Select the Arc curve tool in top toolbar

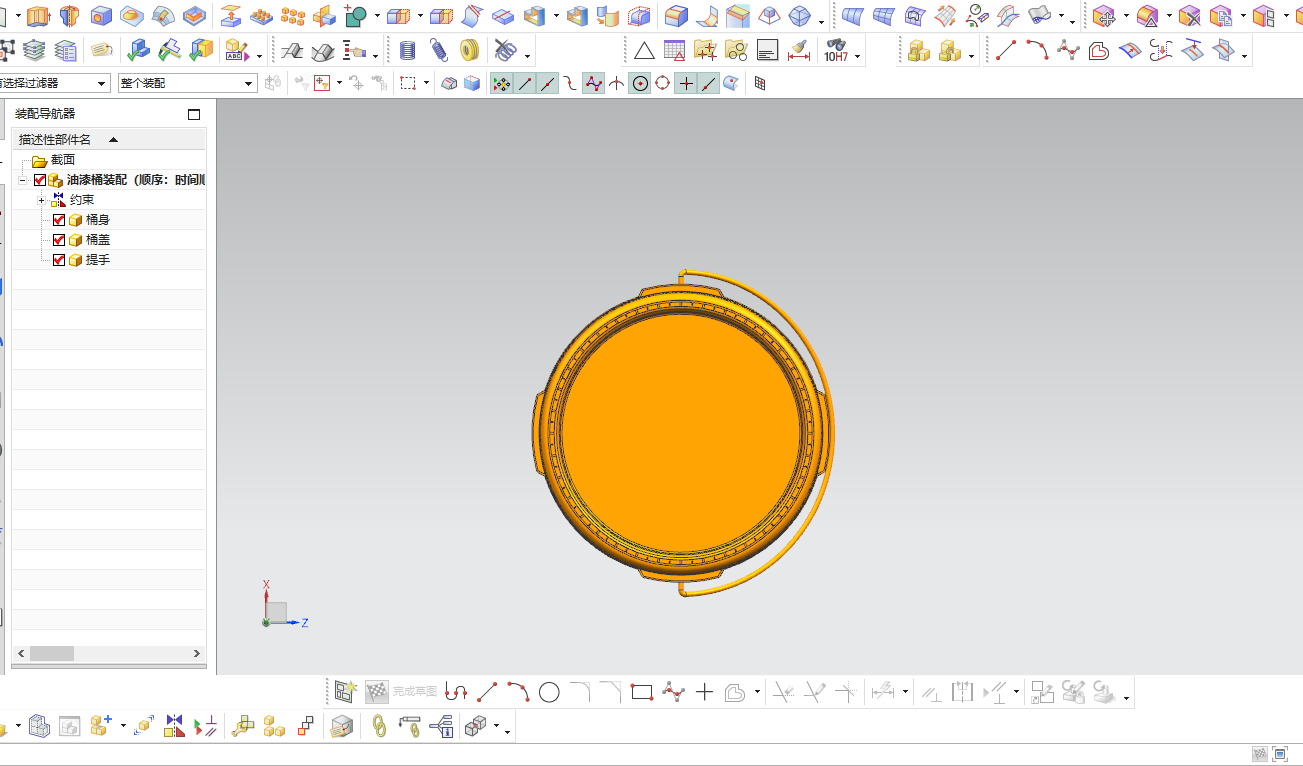1037,50
